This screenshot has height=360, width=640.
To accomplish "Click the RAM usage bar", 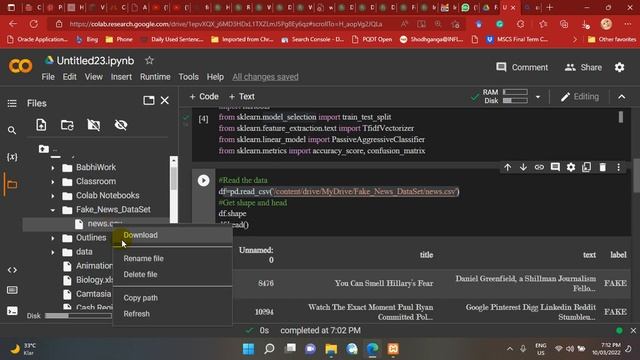I will pos(515,92).
